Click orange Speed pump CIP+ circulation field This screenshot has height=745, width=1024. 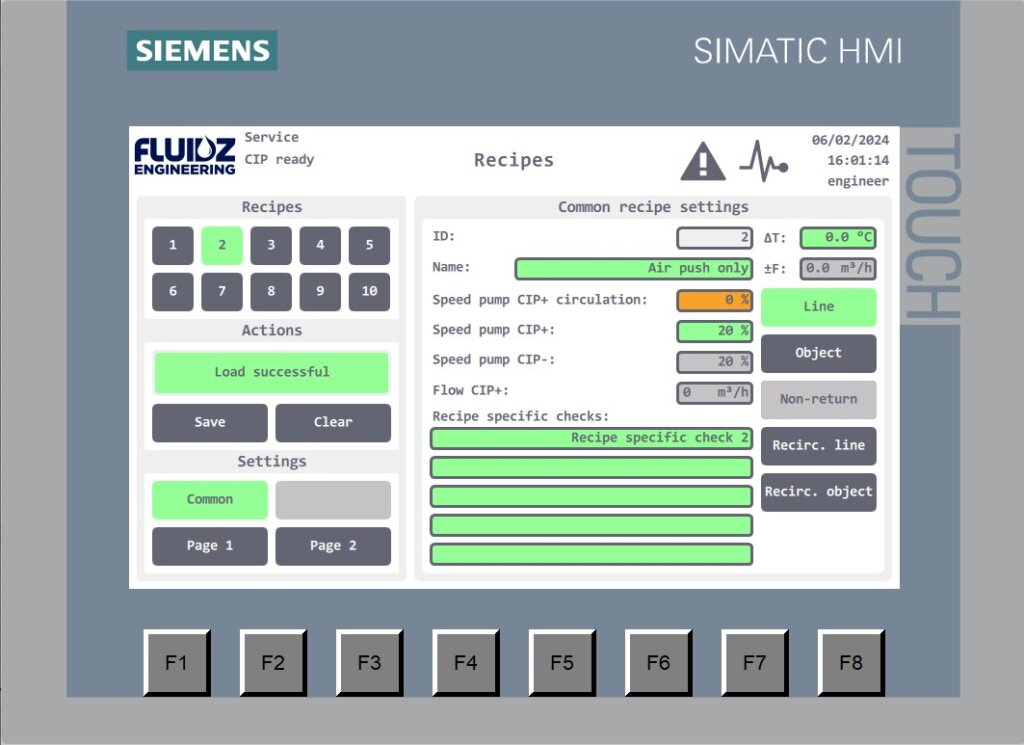coord(714,300)
